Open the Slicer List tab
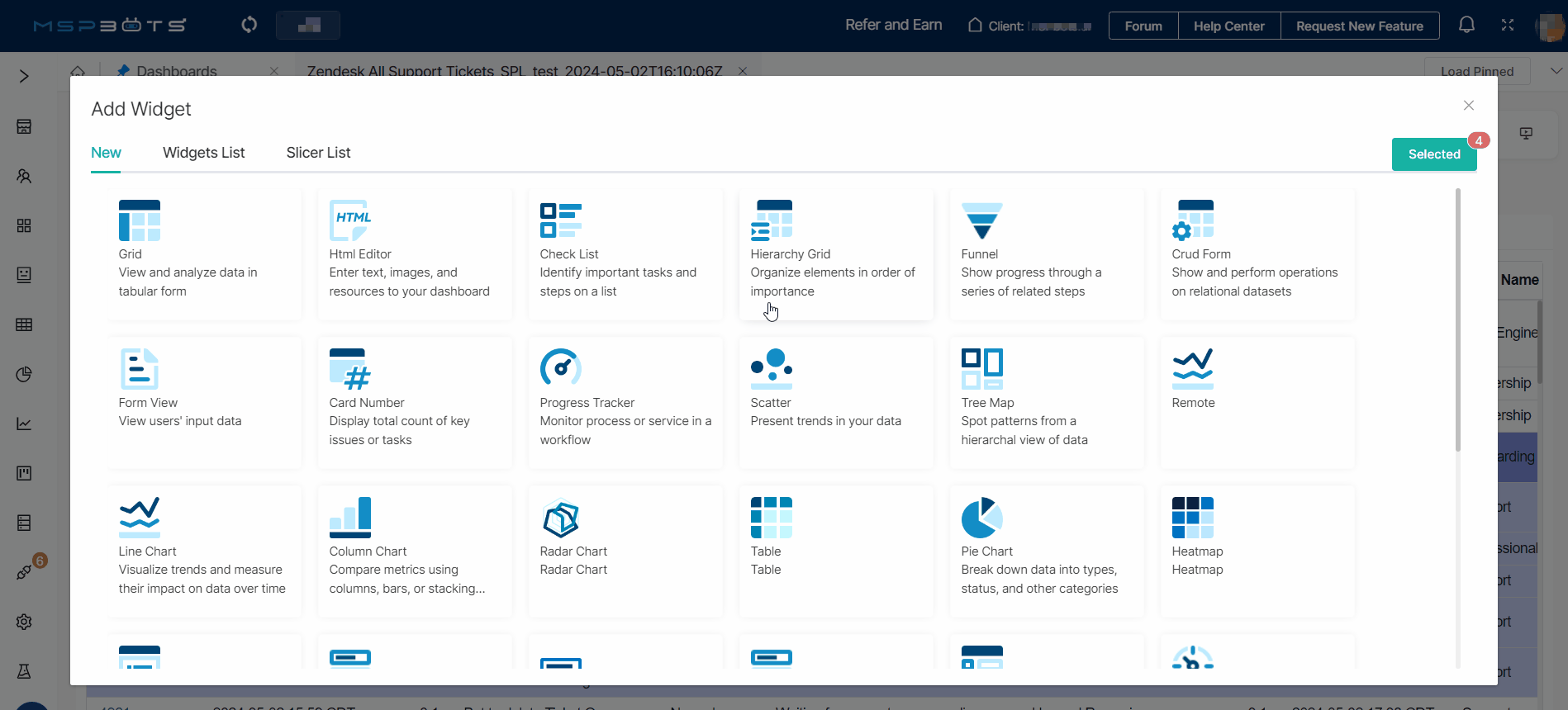Image resolution: width=1568 pixels, height=710 pixels. point(318,153)
